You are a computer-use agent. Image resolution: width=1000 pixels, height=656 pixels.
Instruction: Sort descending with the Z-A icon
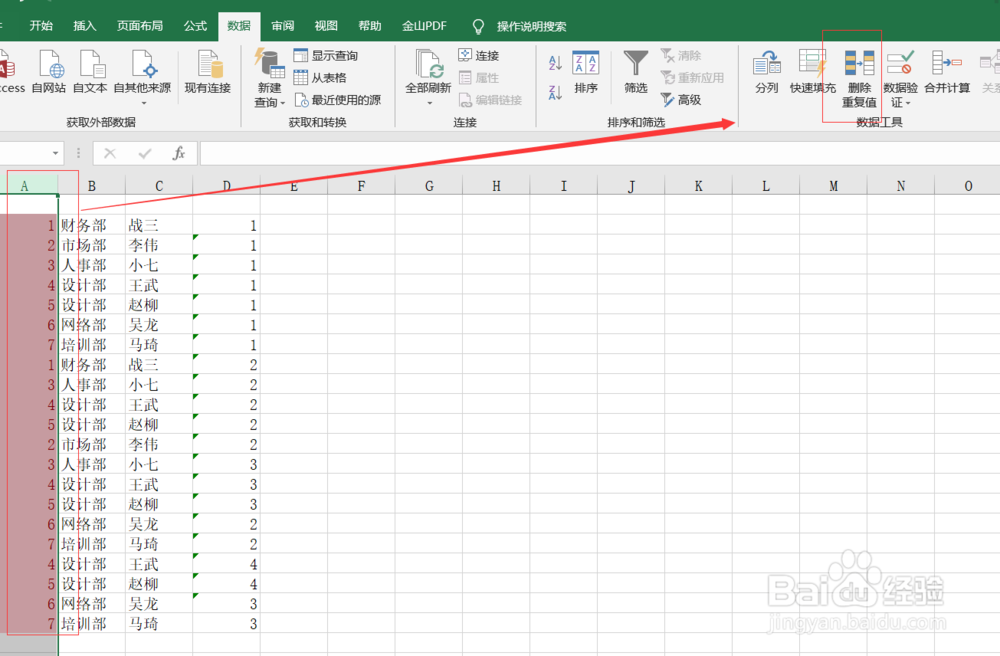point(555,93)
